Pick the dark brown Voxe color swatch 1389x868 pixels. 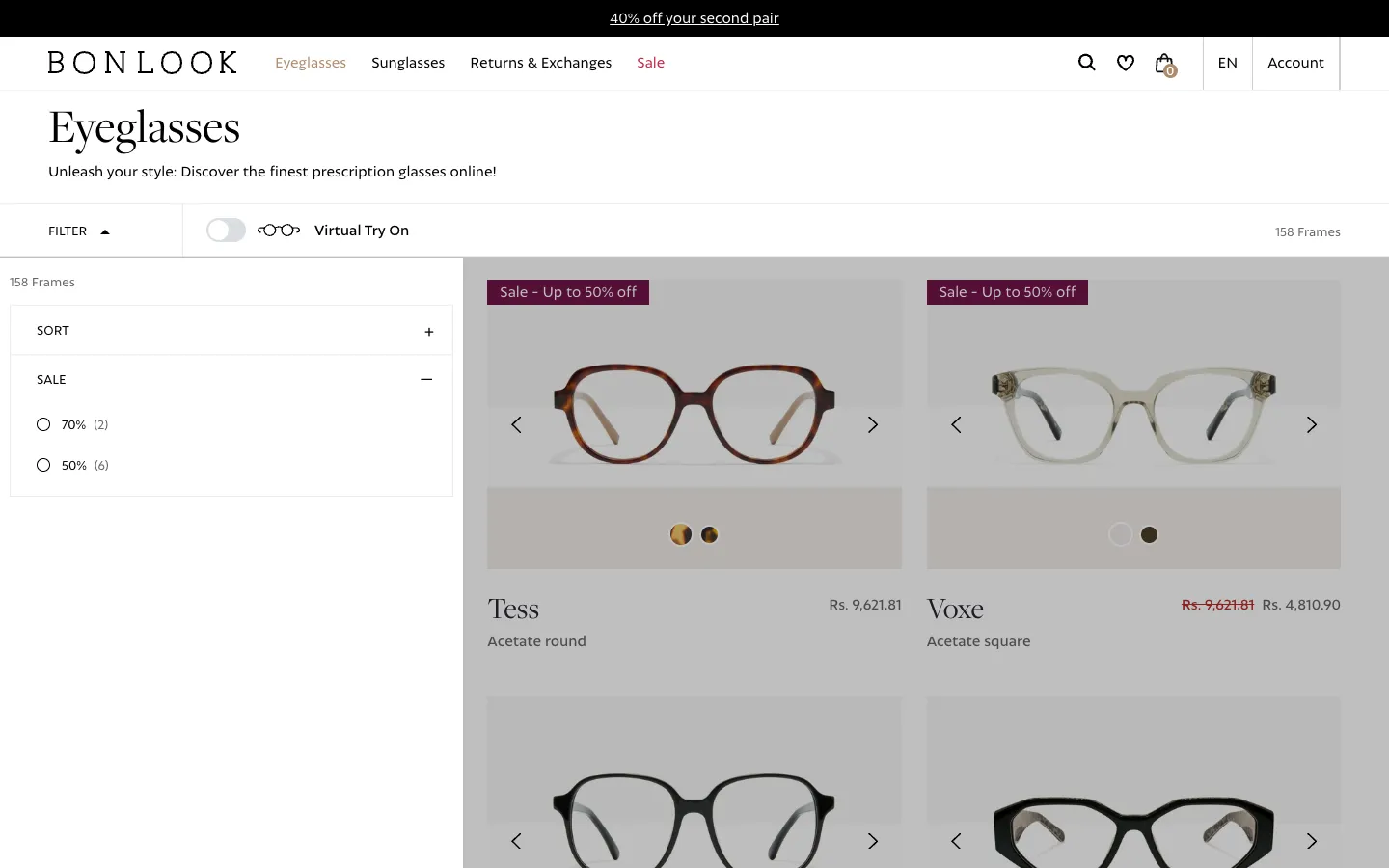click(x=1149, y=534)
